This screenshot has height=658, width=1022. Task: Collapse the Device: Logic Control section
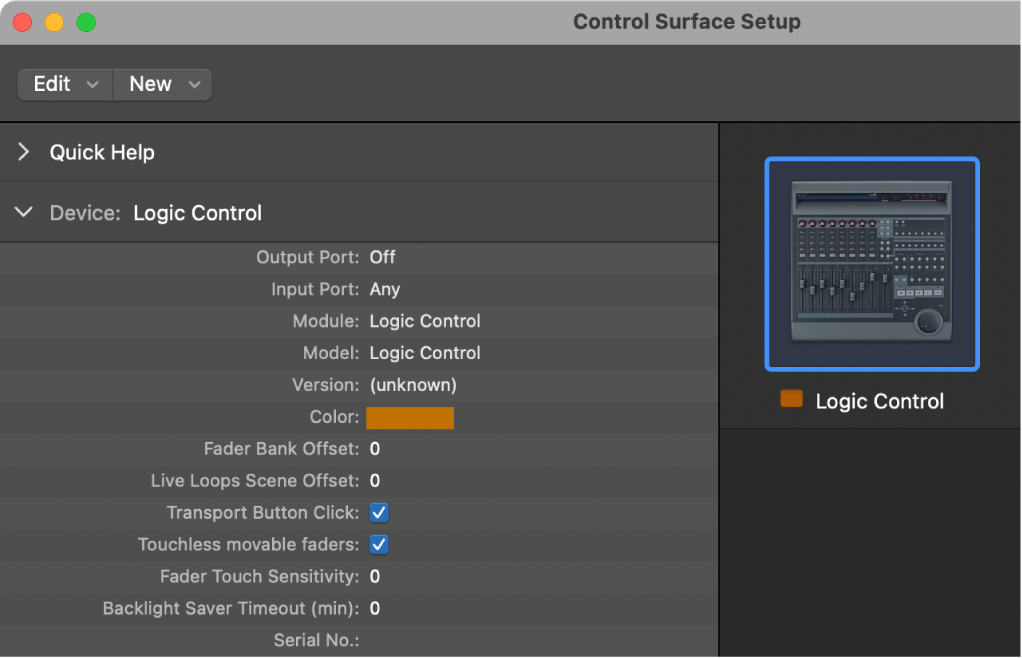(22, 212)
